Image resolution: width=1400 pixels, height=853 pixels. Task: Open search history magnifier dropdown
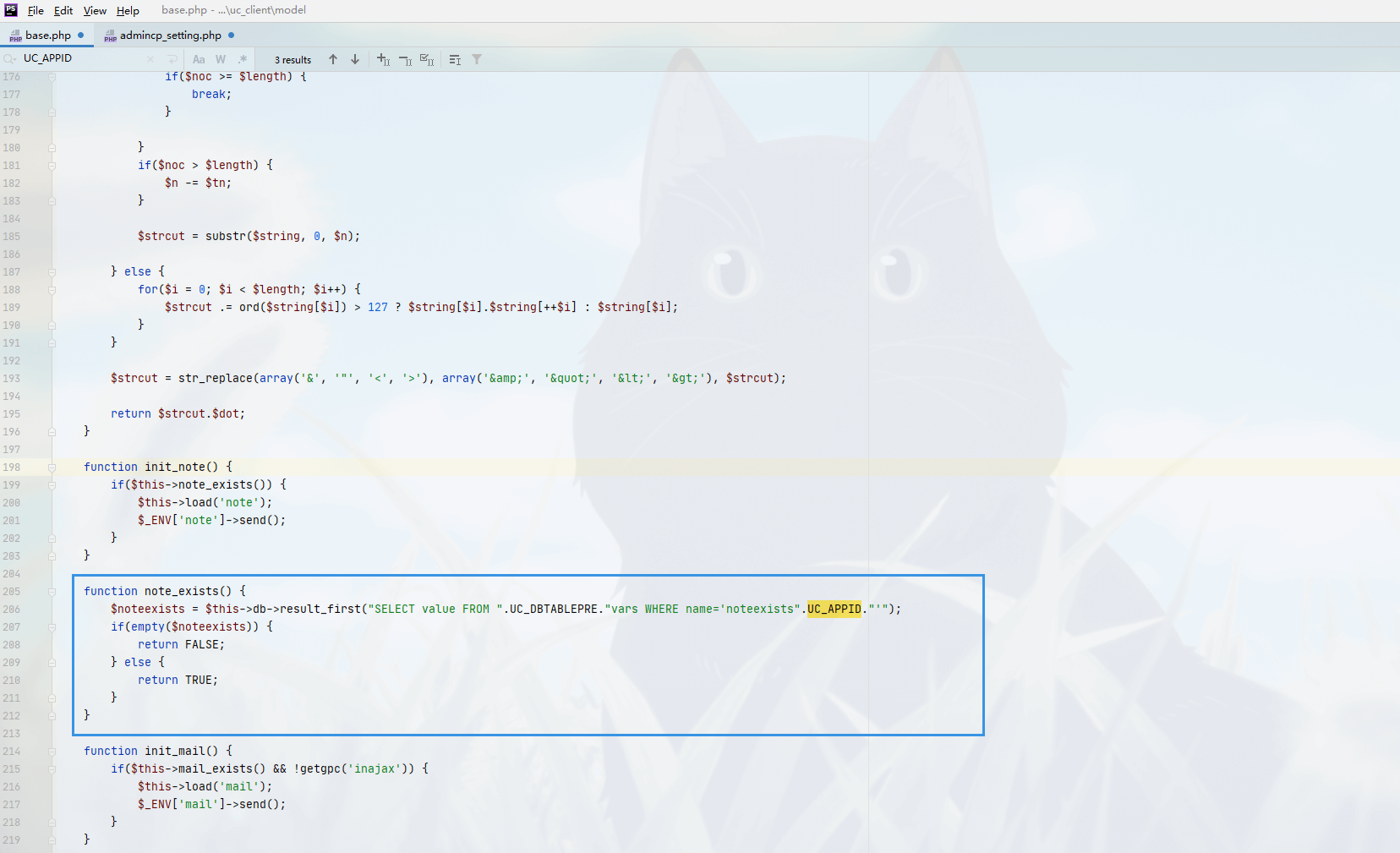coord(10,59)
